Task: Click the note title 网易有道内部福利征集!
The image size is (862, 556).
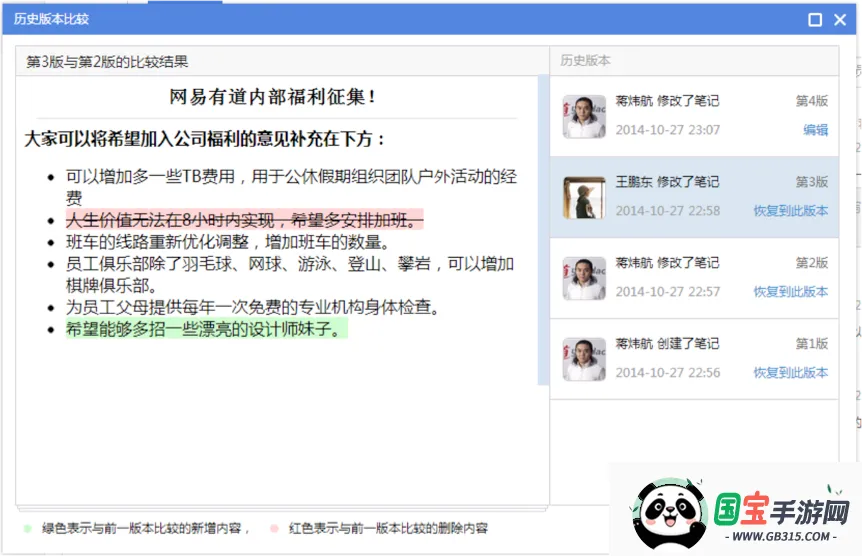Action: 273,97
